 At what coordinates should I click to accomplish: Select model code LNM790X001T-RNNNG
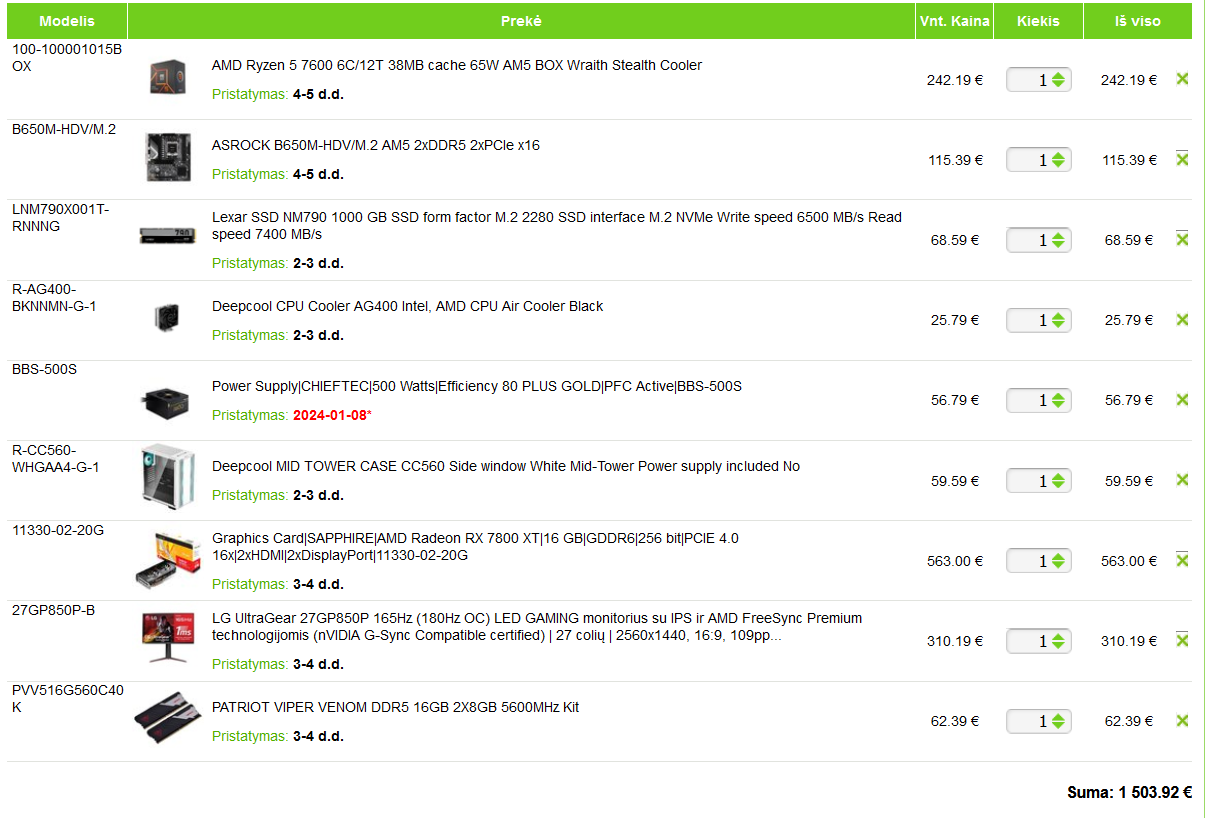point(61,217)
